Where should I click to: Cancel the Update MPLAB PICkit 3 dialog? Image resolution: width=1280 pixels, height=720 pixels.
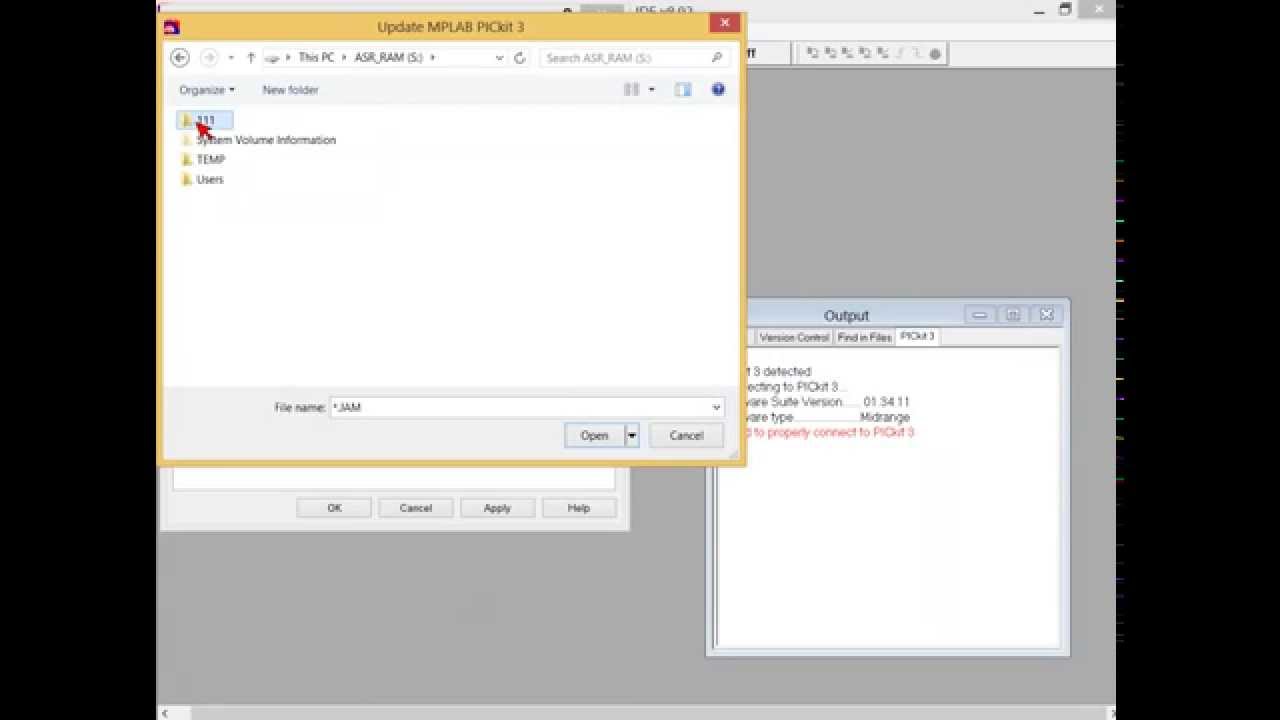pyautogui.click(x=686, y=435)
